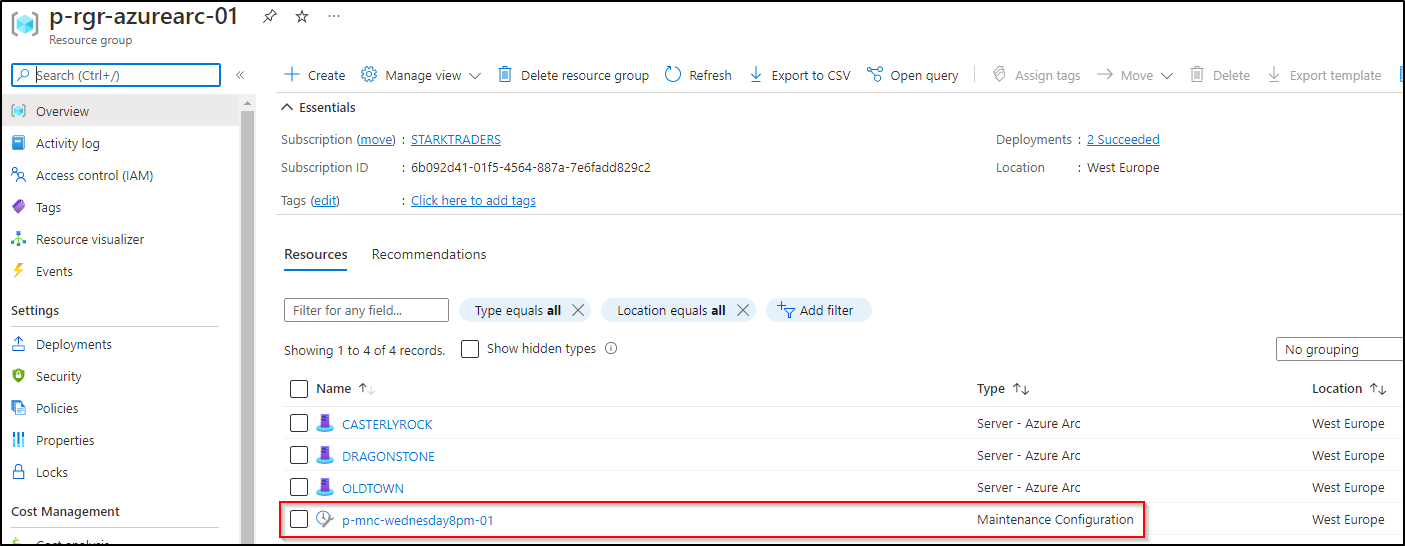Viewport: 1405px width, 546px height.
Task: Click the DRAGONSTONE server icon
Action: 324,455
